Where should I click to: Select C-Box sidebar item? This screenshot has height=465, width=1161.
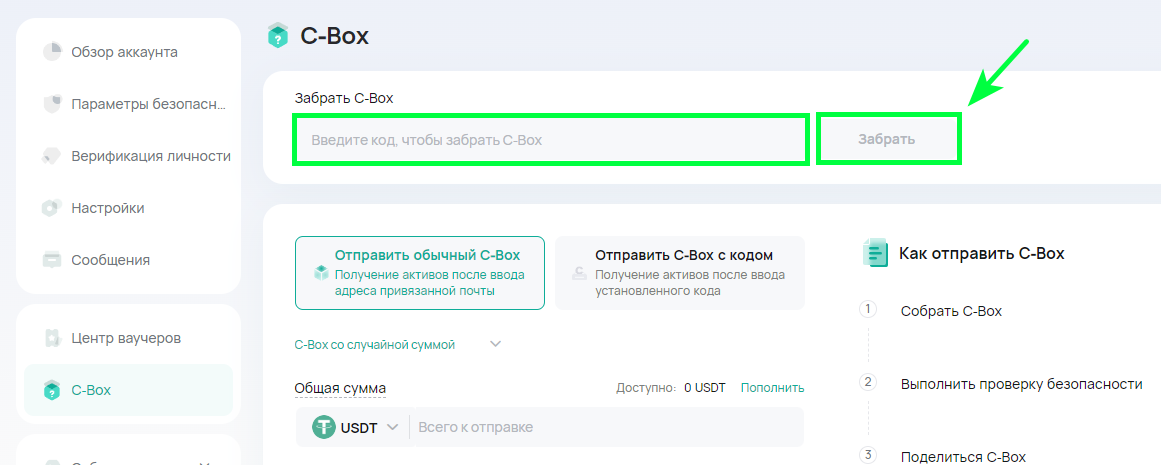128,389
